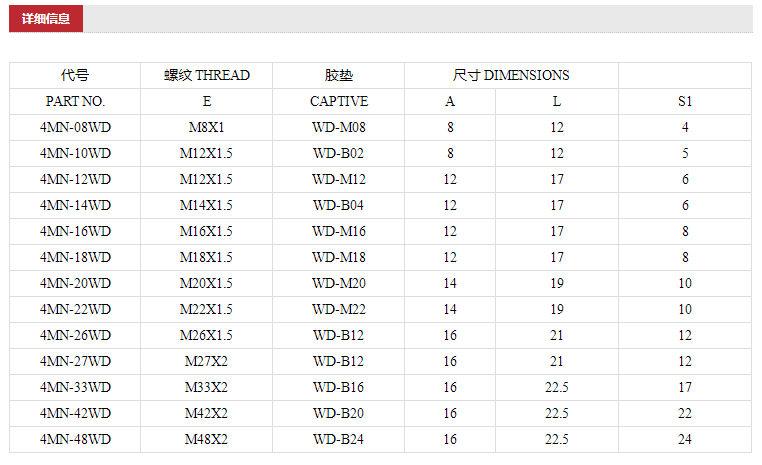
Task: Select part number 4MN-48WD
Action: [x=75, y=439]
